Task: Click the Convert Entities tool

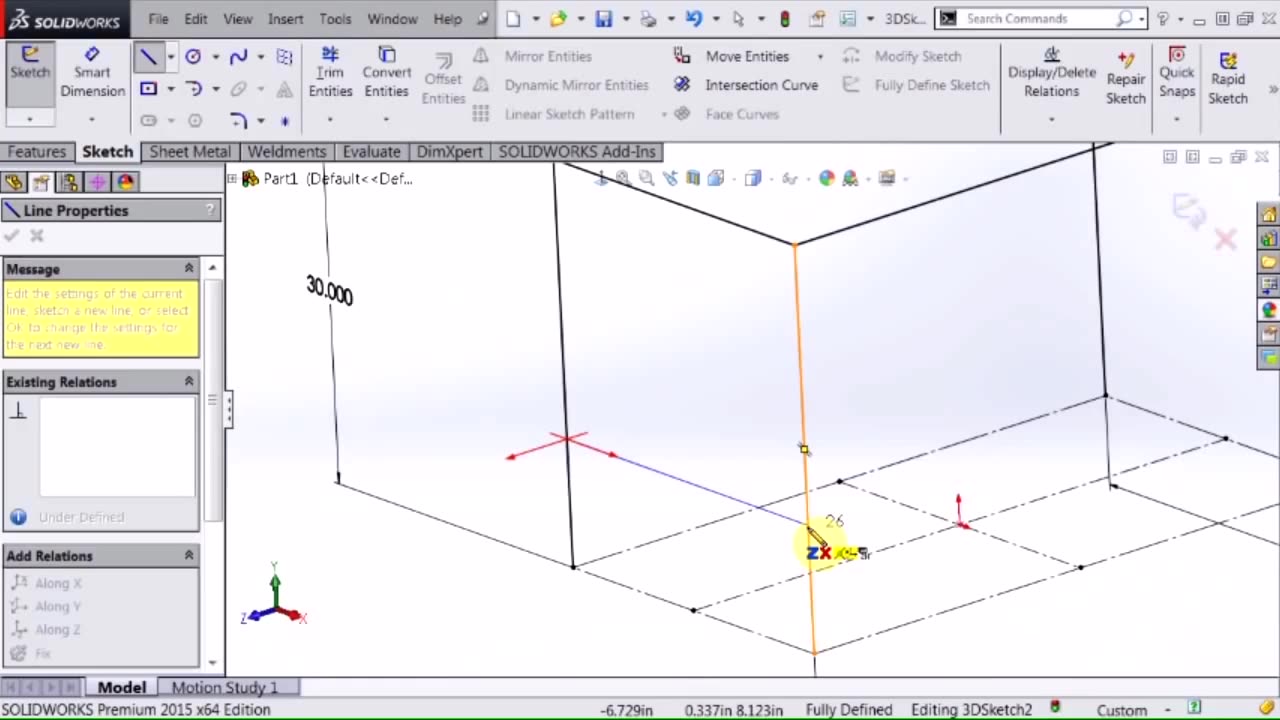Action: [386, 73]
